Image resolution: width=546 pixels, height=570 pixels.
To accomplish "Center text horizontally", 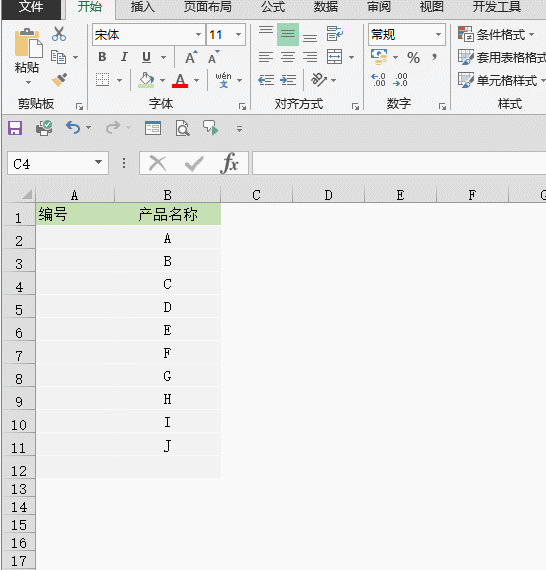I will coord(288,57).
